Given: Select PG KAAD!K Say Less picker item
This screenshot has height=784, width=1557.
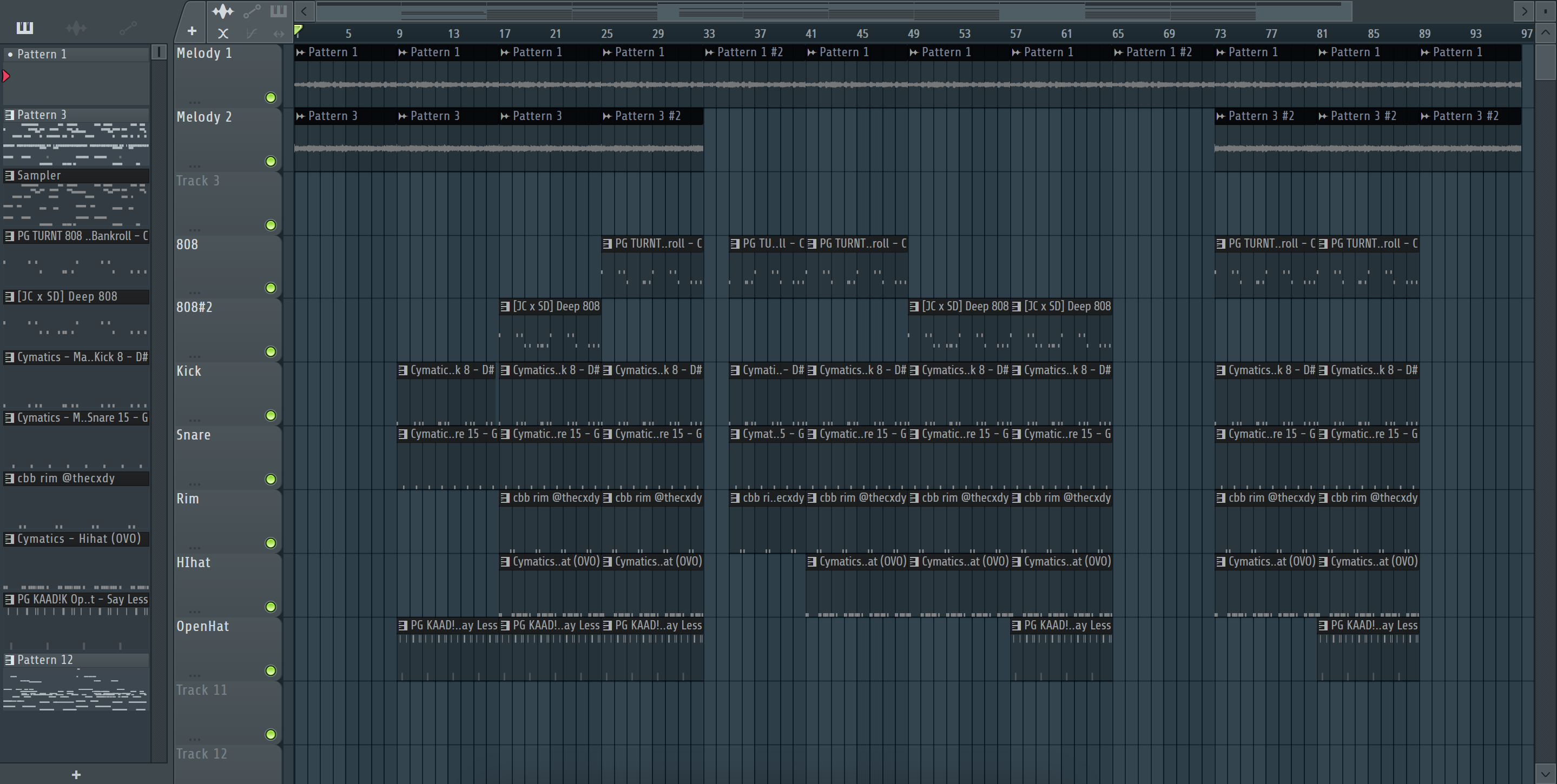Looking at the screenshot, I should point(76,599).
